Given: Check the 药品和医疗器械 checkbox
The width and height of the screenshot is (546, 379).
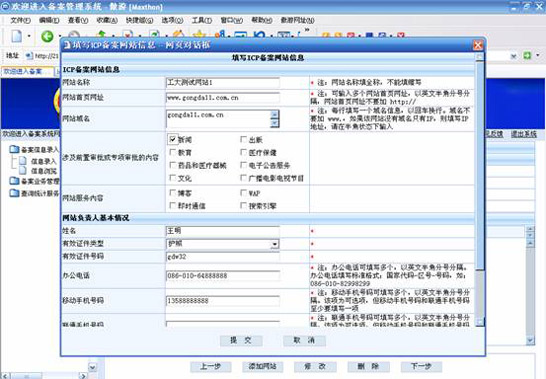Looking at the screenshot, I should tap(173, 165).
